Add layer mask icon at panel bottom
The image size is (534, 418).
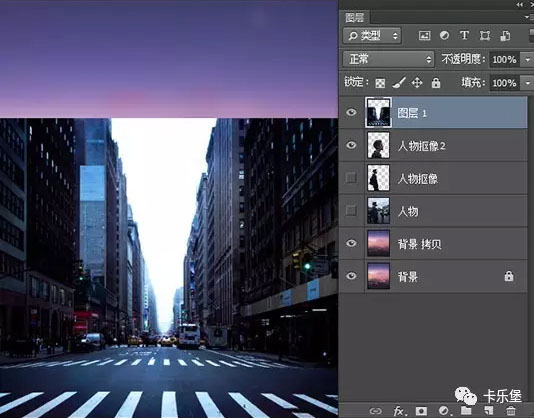421,411
